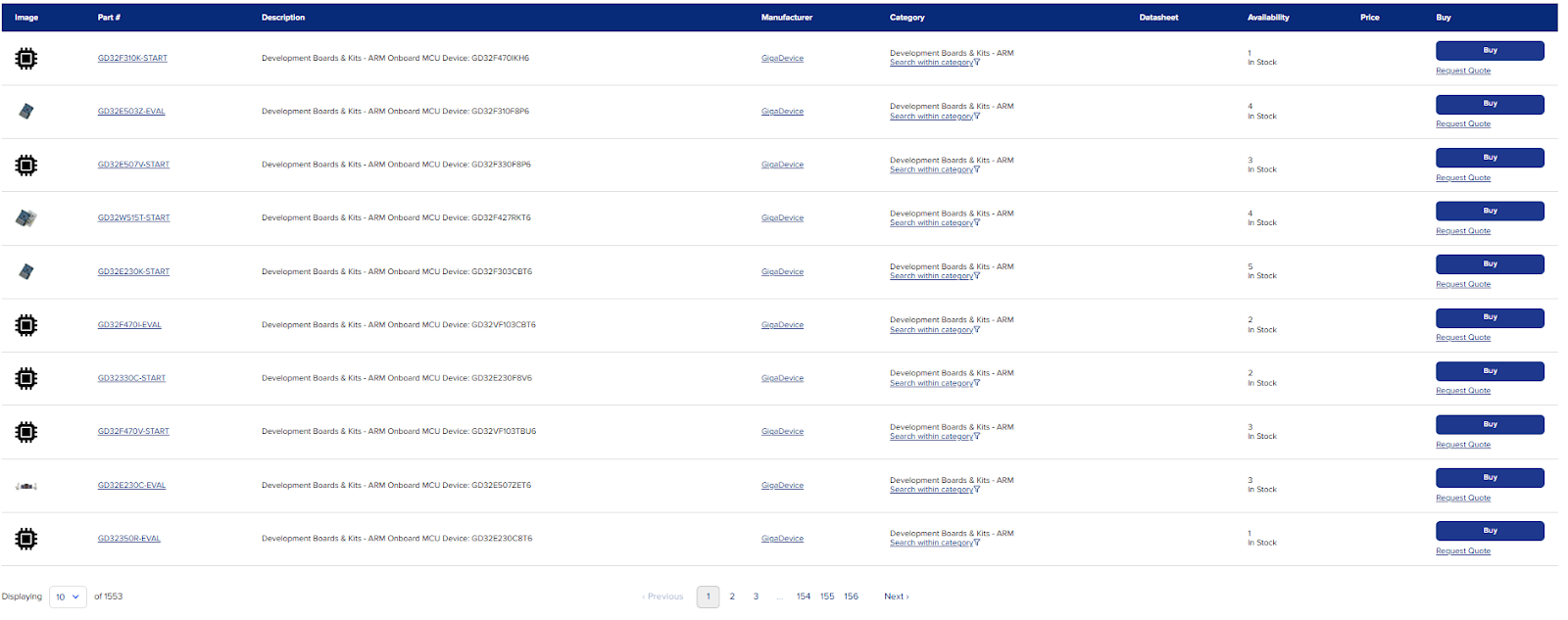Click the chip icon beside GD32350R-EVAL
The image size is (1568, 620).
pyautogui.click(x=26, y=539)
